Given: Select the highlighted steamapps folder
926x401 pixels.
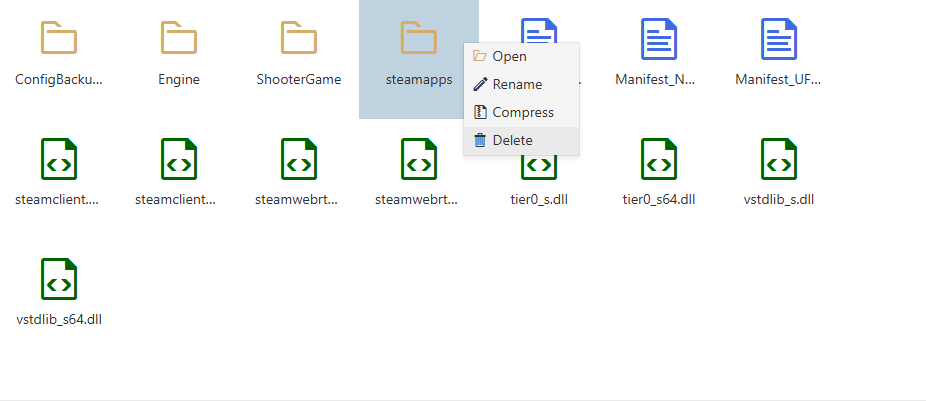Looking at the screenshot, I should (x=418, y=39).
